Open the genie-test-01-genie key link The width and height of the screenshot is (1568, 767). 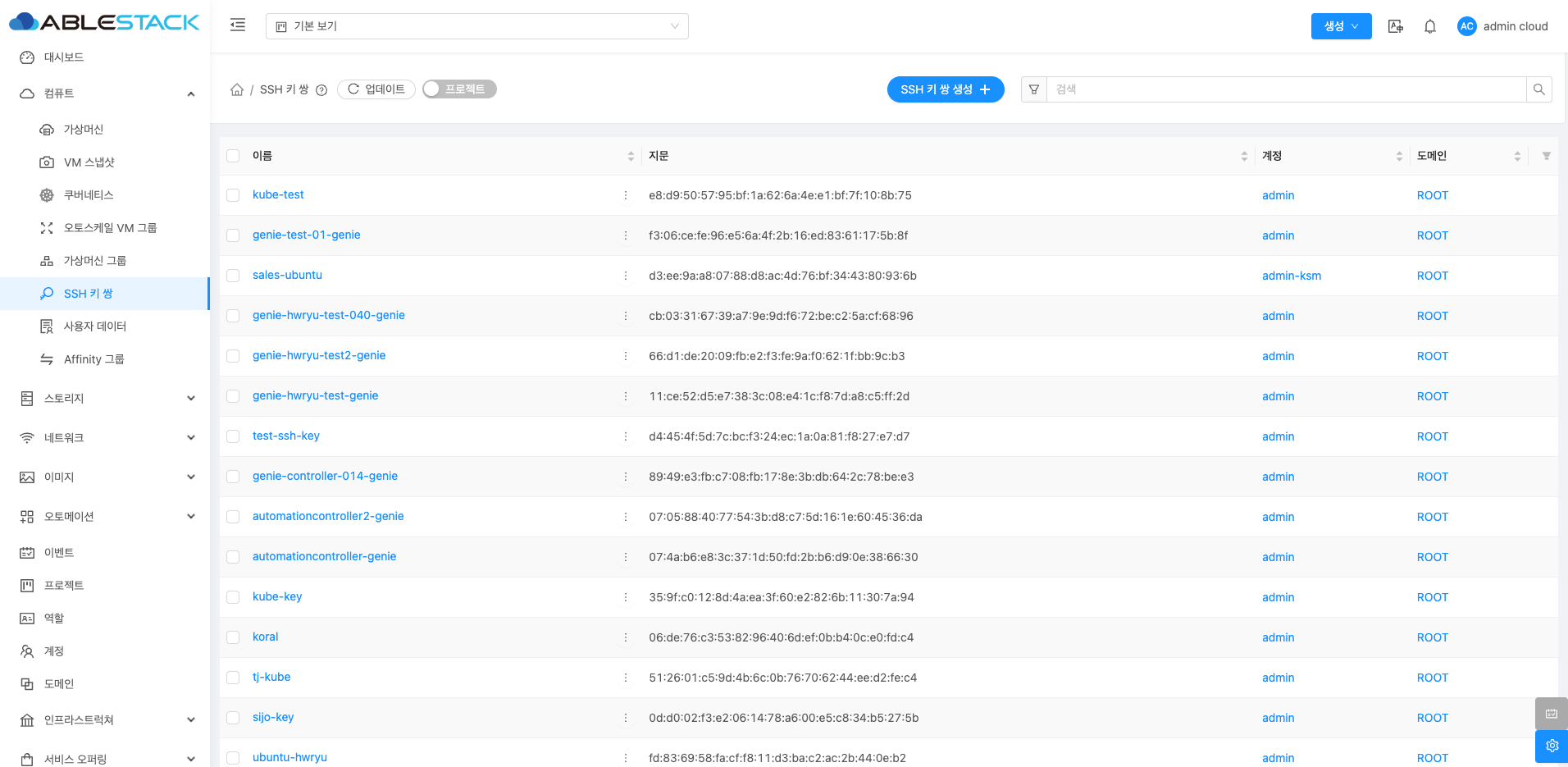pos(306,235)
